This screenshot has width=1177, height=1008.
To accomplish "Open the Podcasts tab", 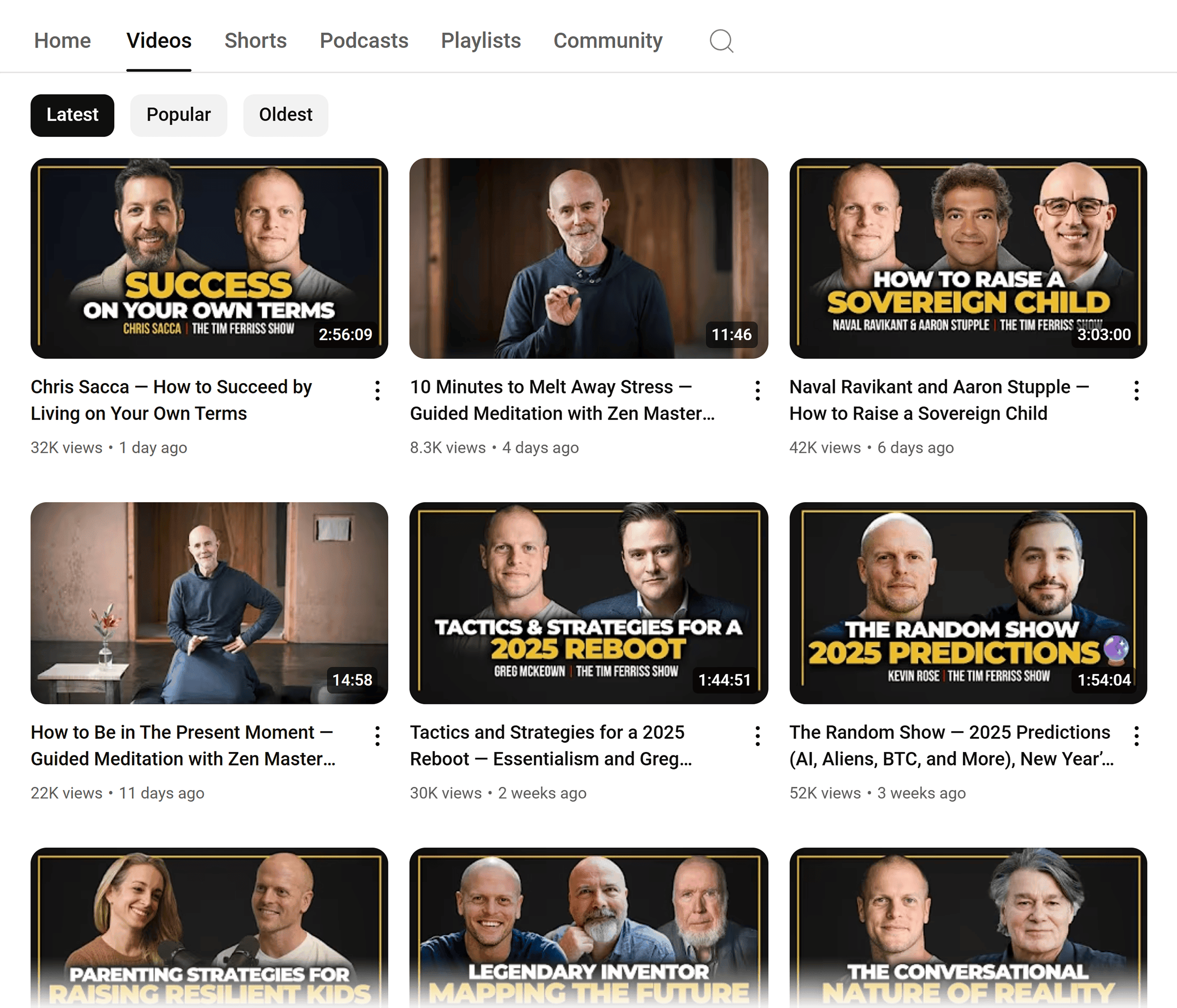I will tap(364, 41).
